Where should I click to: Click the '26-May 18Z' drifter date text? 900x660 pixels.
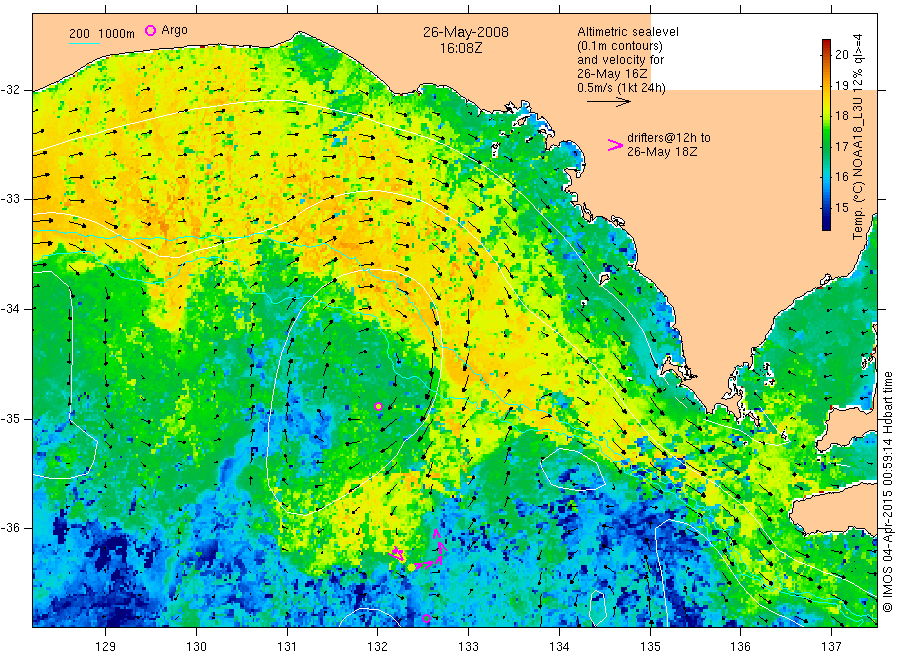[662, 152]
